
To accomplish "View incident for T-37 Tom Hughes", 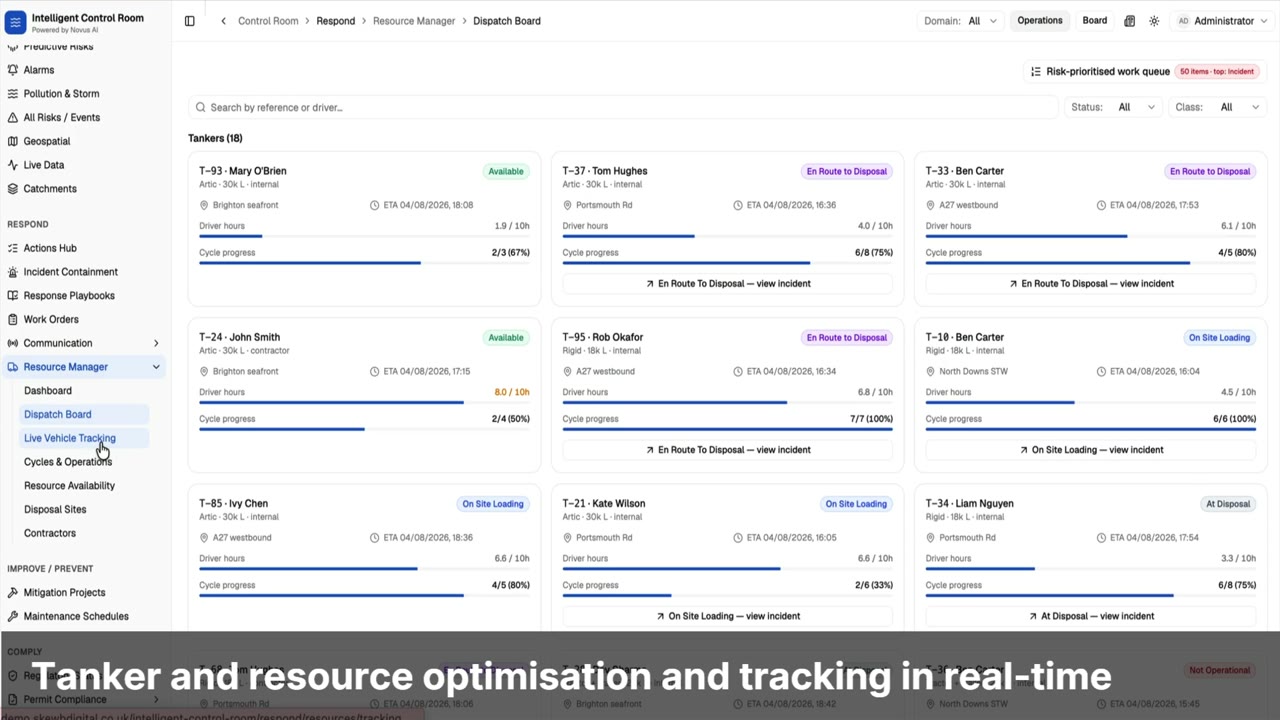I will (727, 284).
